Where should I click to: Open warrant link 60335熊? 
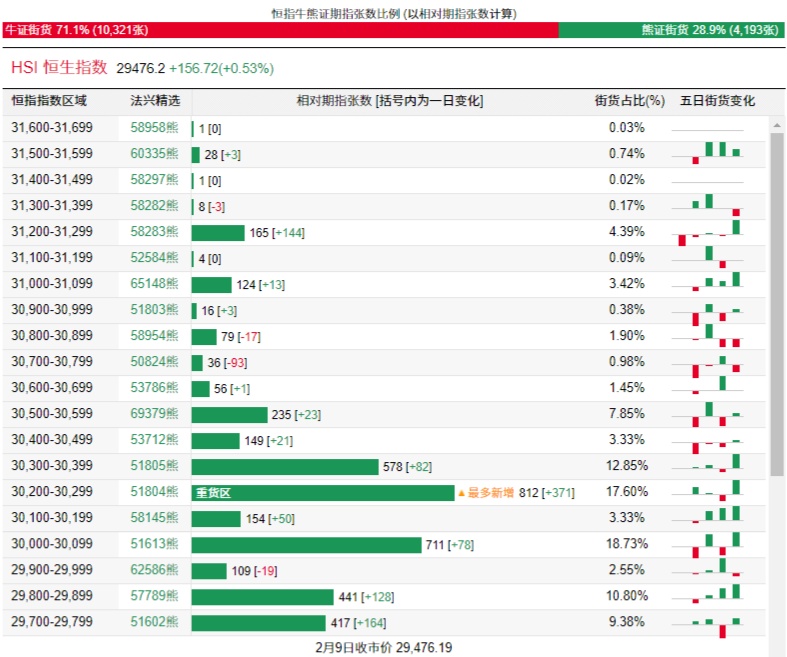(154, 154)
